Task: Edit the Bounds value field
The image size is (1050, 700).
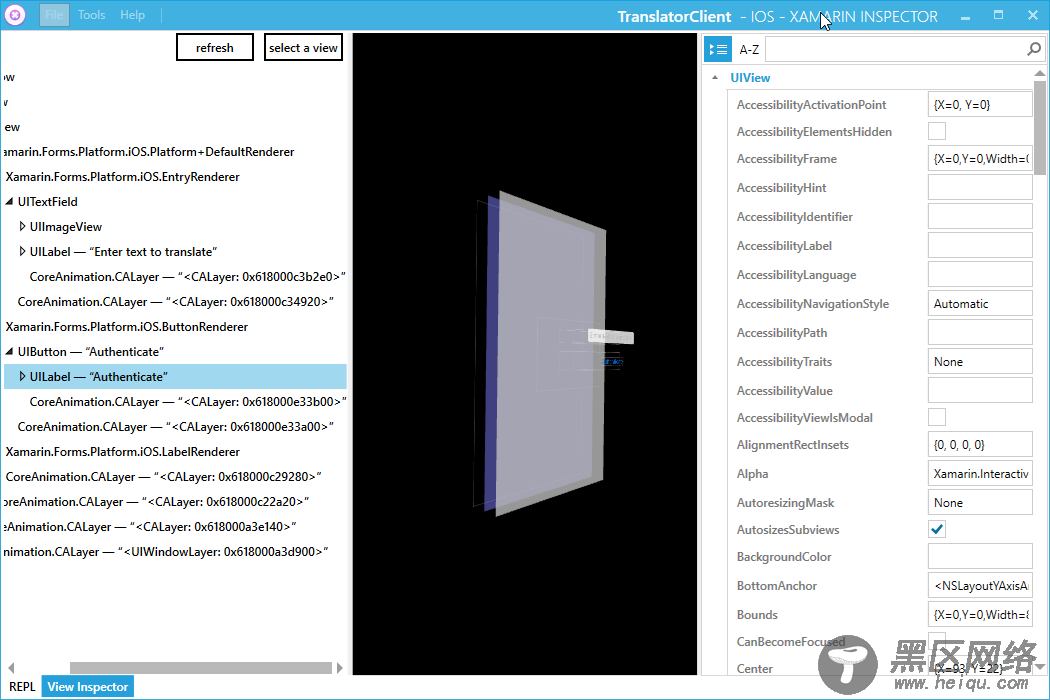Action: click(x=980, y=614)
